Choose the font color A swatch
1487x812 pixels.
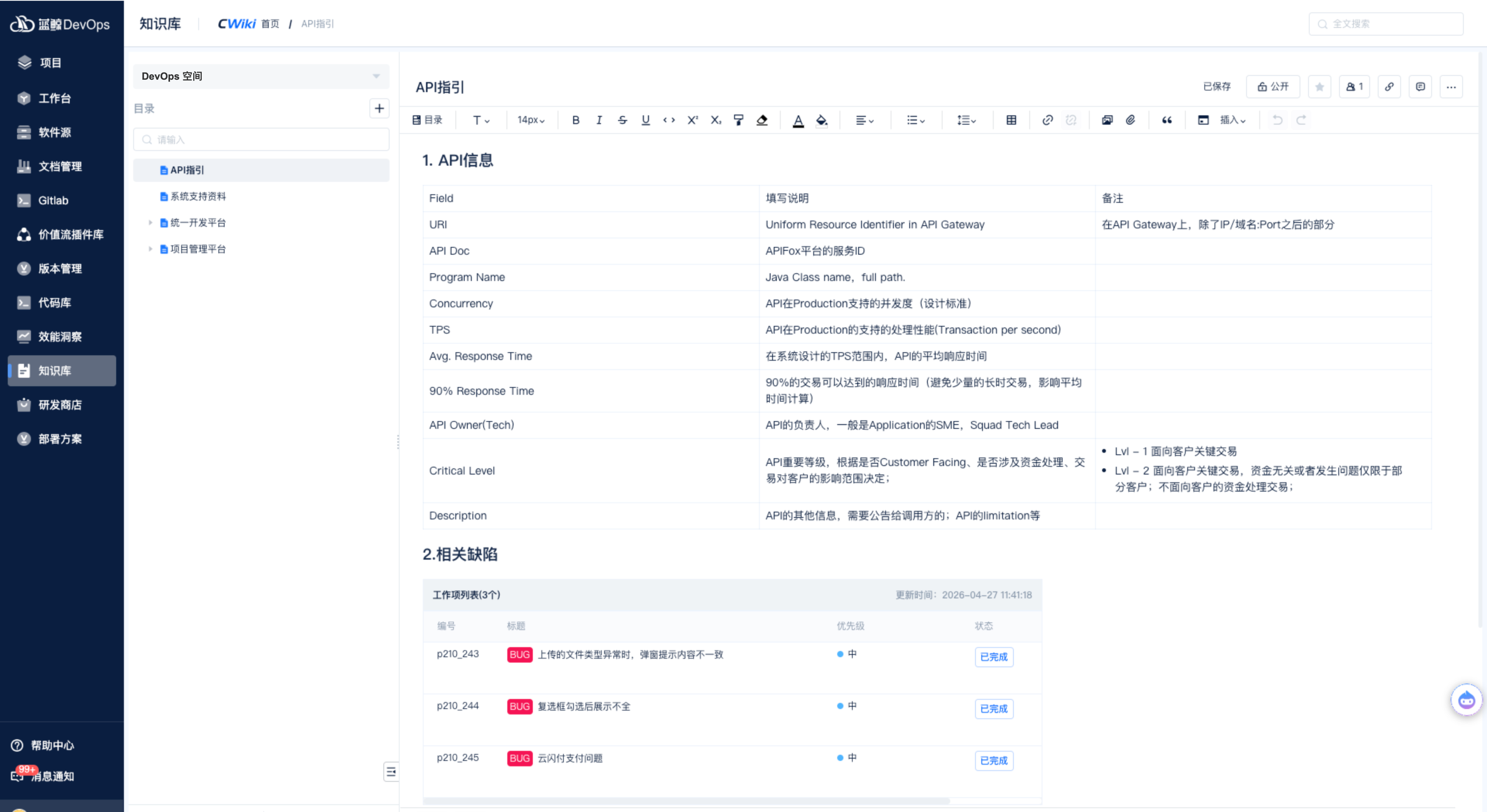(x=798, y=120)
